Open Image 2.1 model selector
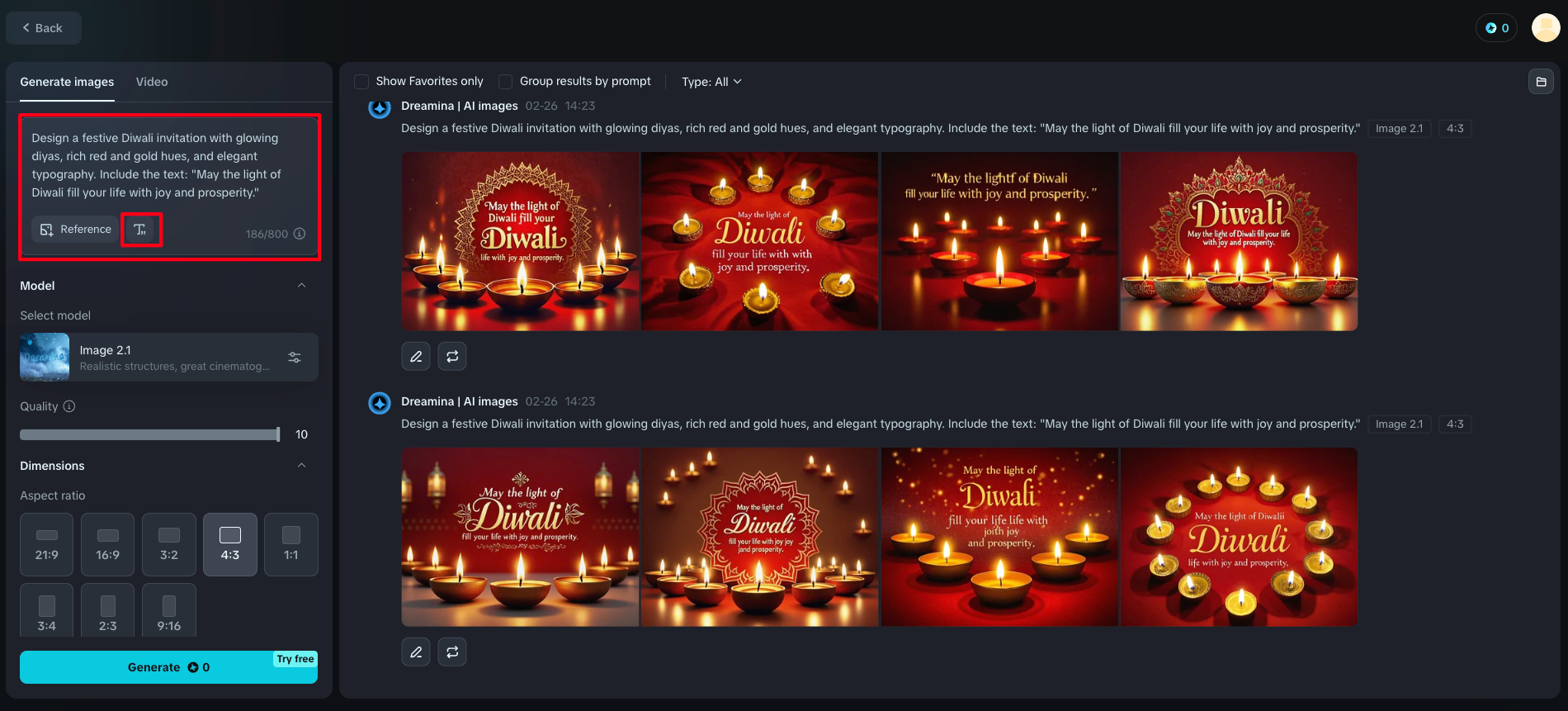 click(169, 358)
